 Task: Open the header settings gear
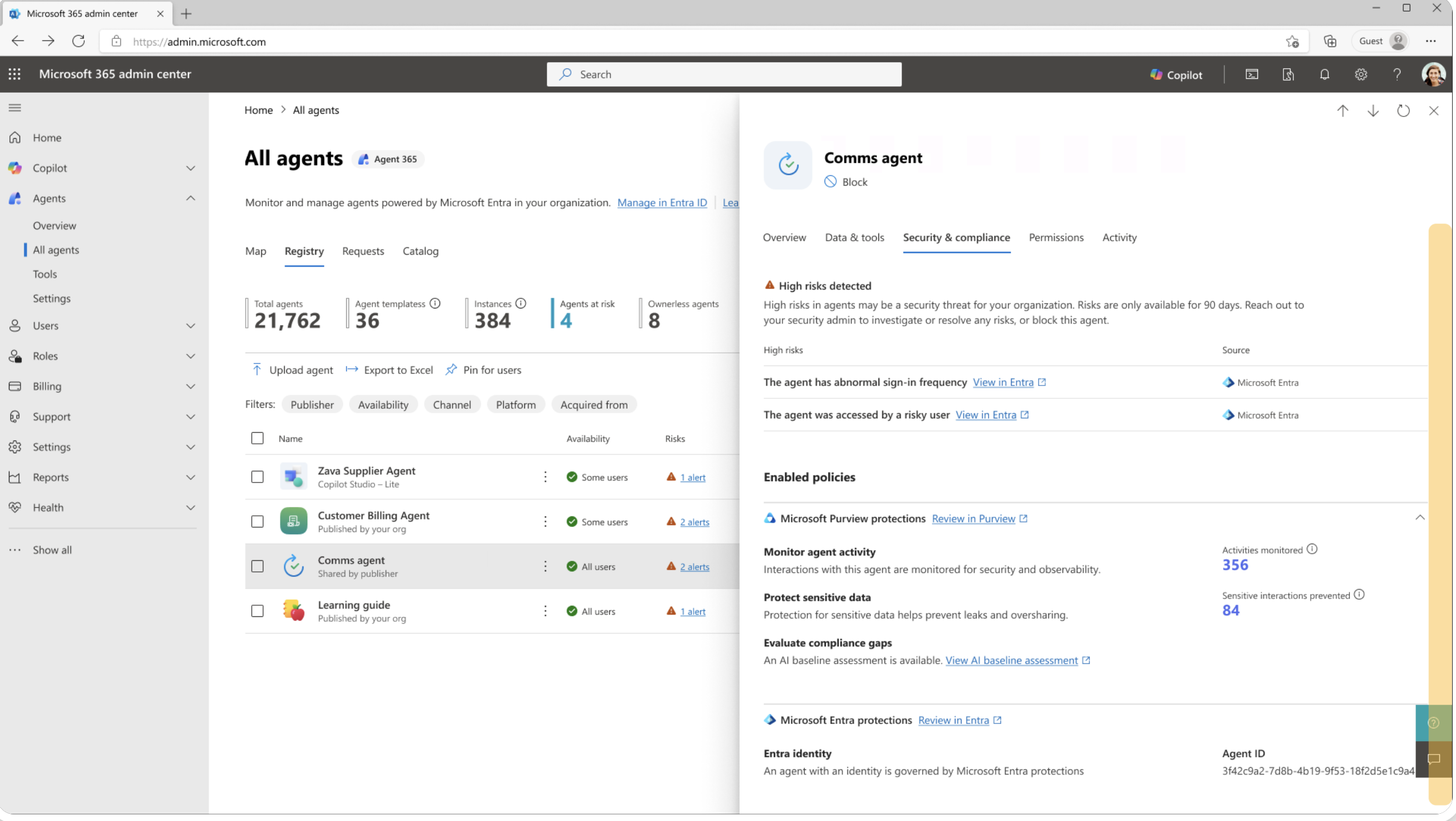click(x=1361, y=74)
